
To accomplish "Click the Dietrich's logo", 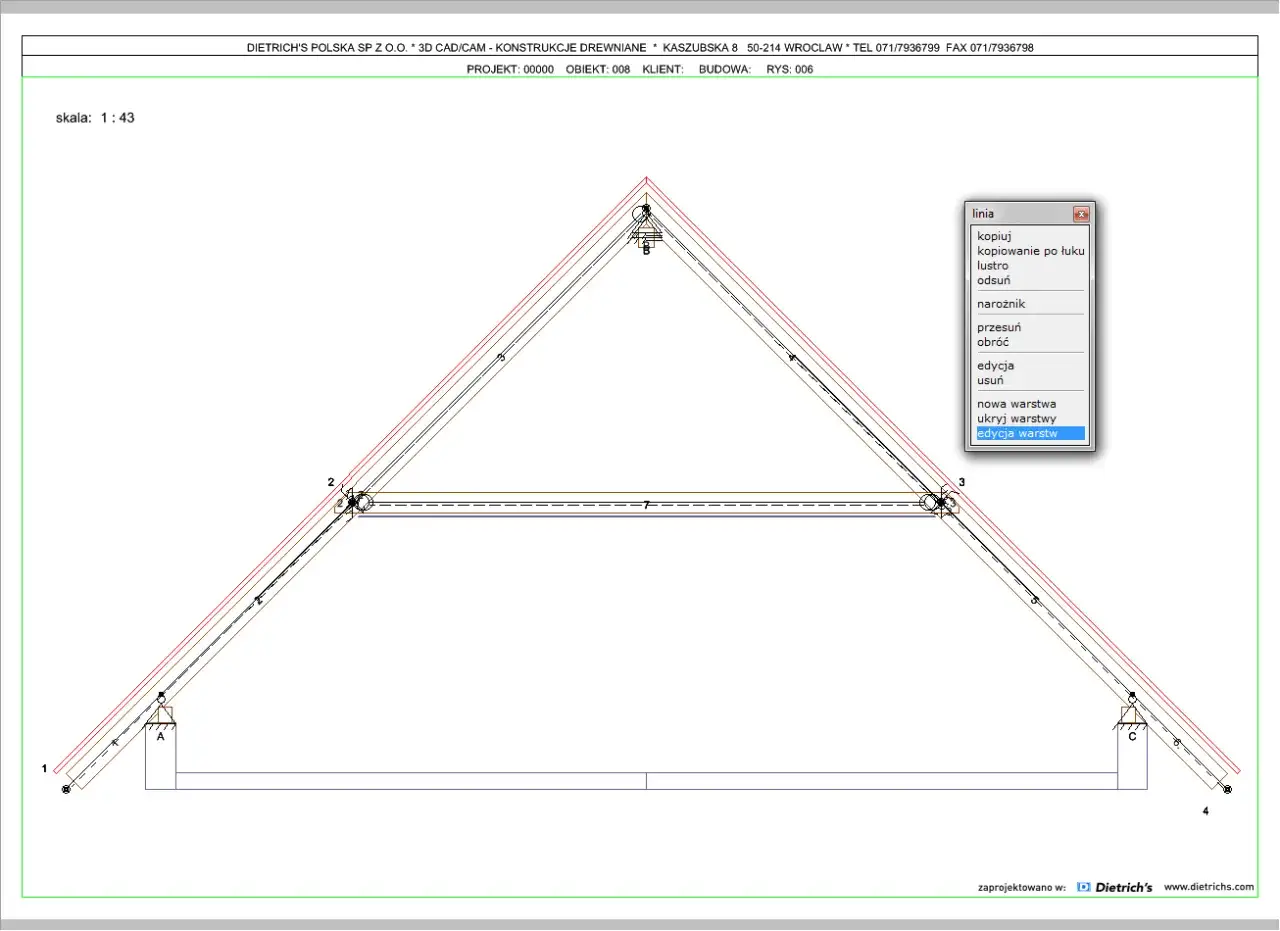I will pos(1115,887).
